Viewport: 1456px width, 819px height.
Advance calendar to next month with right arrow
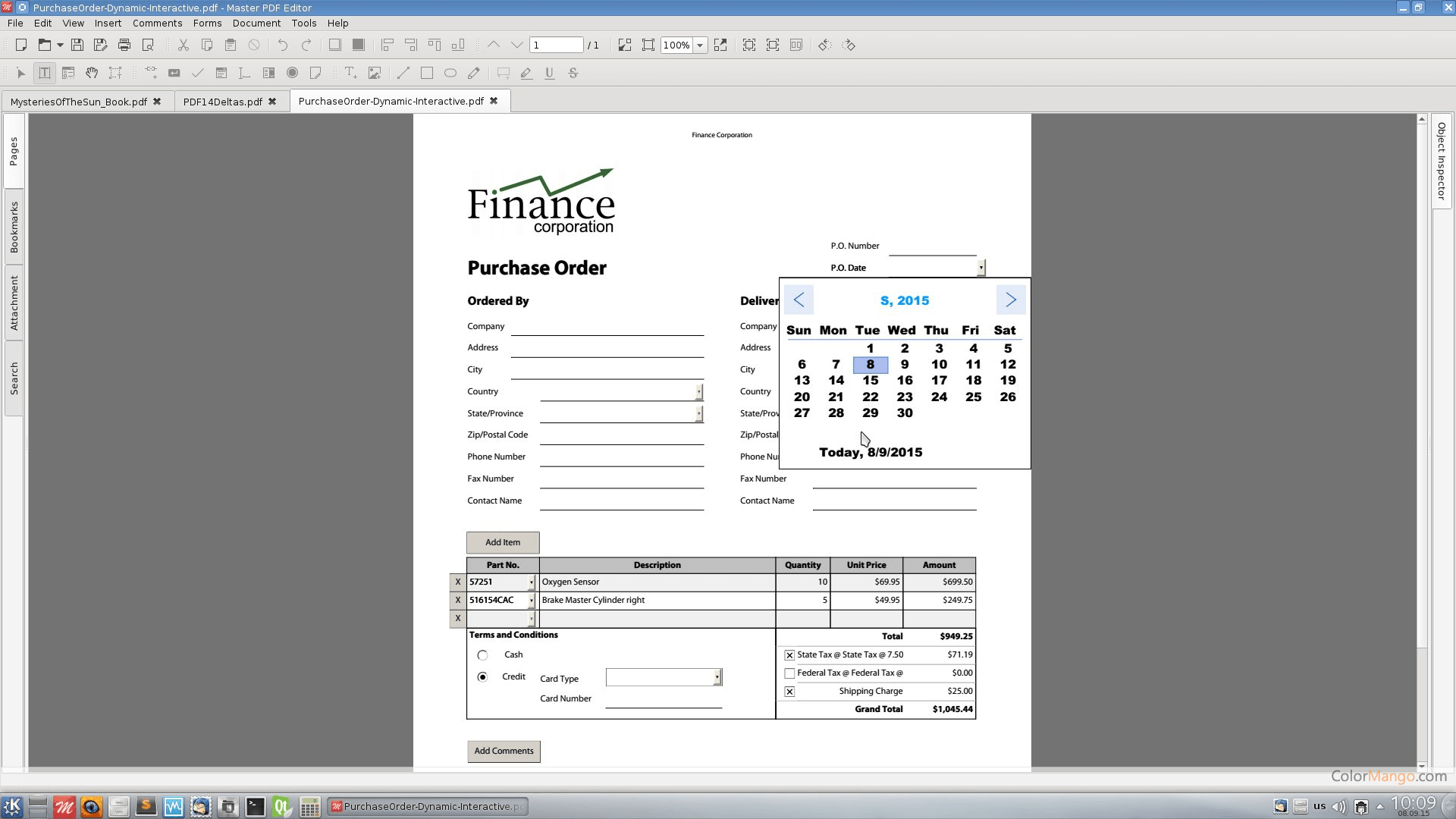click(x=1010, y=300)
